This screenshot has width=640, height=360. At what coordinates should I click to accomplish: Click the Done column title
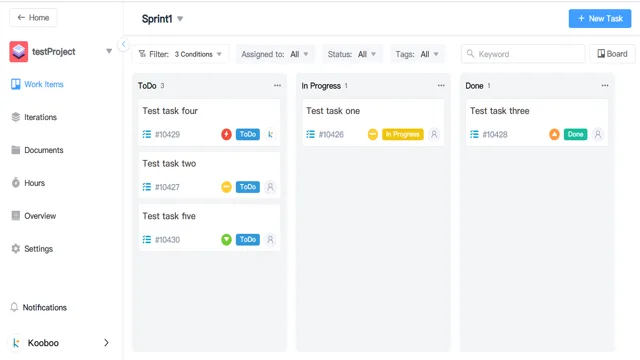pyautogui.click(x=474, y=86)
